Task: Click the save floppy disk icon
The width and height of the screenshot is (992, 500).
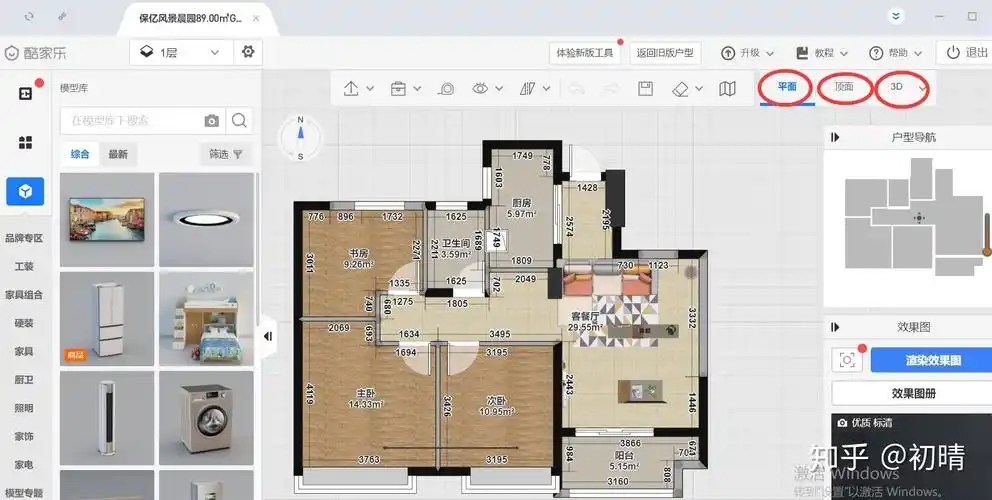Action: pyautogui.click(x=645, y=89)
